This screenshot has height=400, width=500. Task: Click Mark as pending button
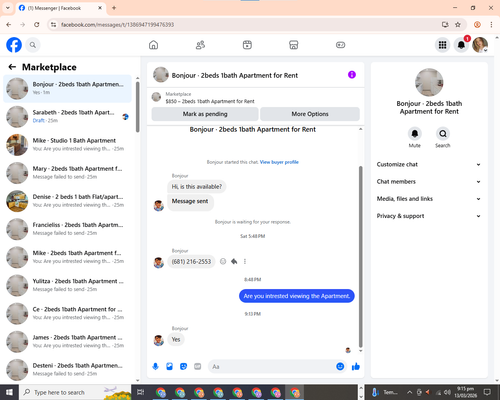[205, 114]
